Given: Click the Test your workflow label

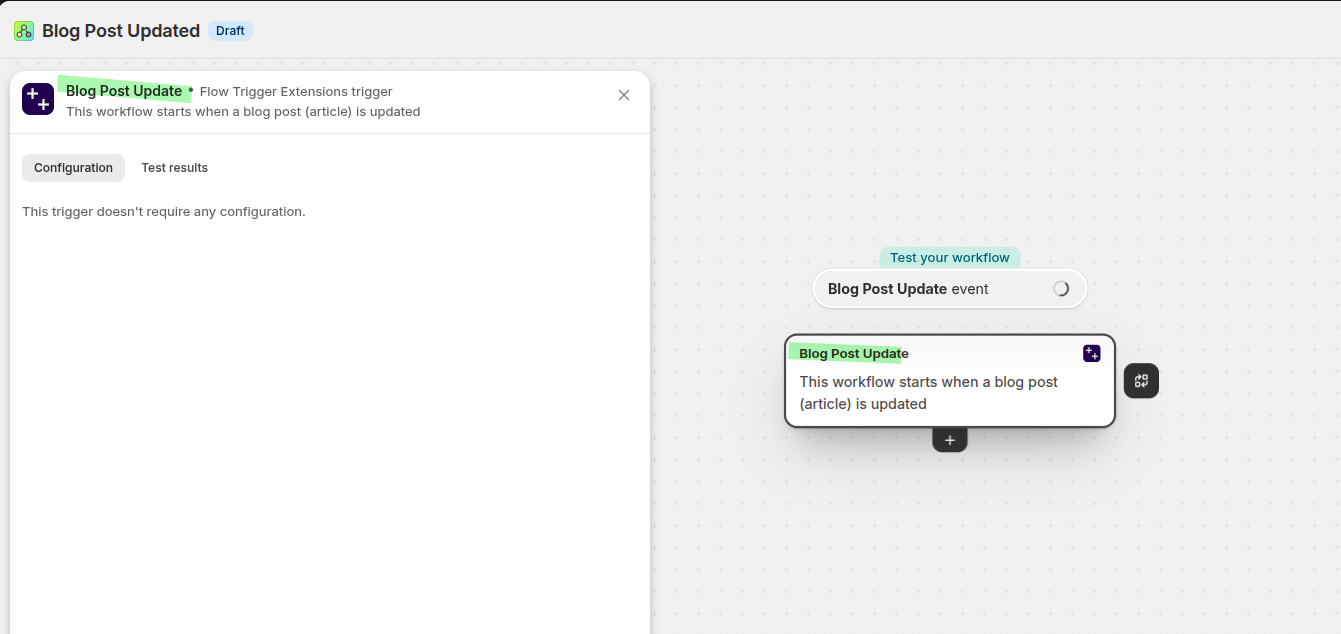Looking at the screenshot, I should click(950, 258).
